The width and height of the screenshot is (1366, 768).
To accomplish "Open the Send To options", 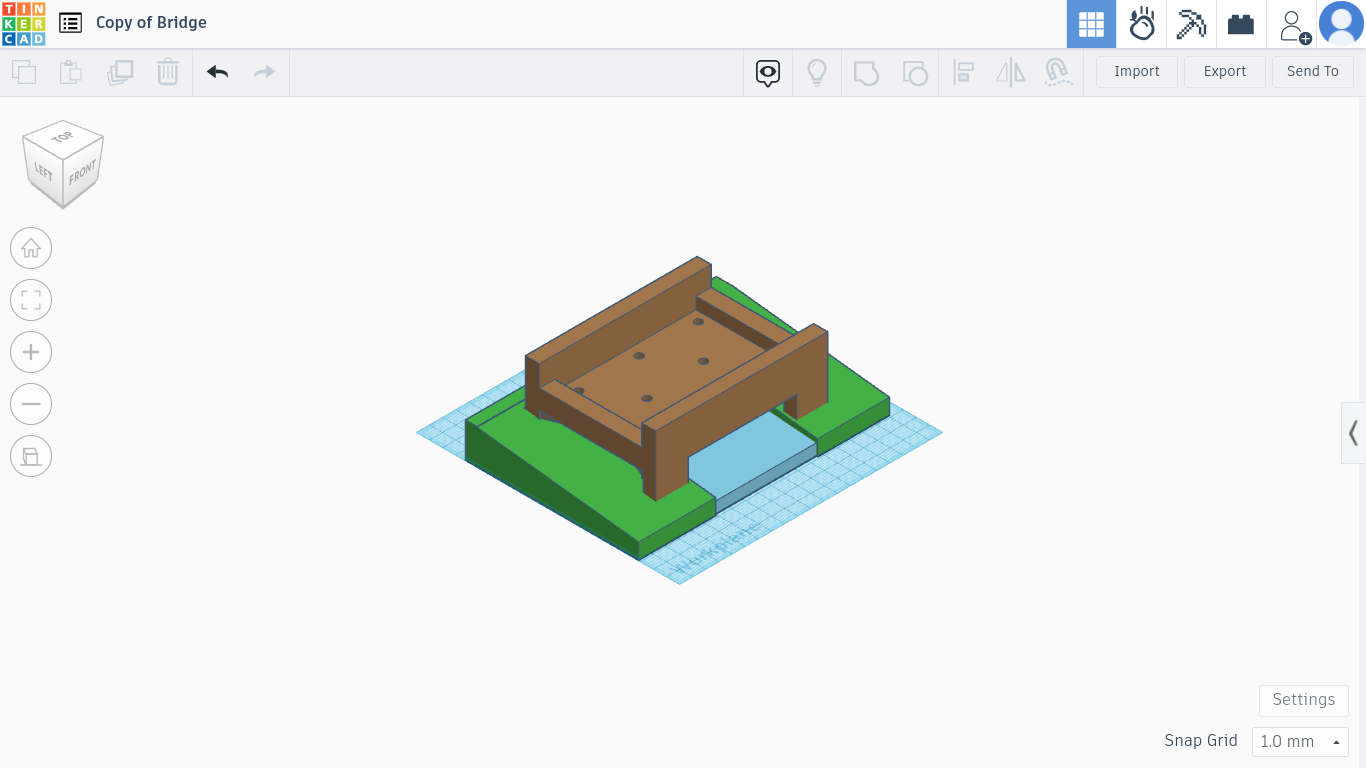I will pos(1312,71).
